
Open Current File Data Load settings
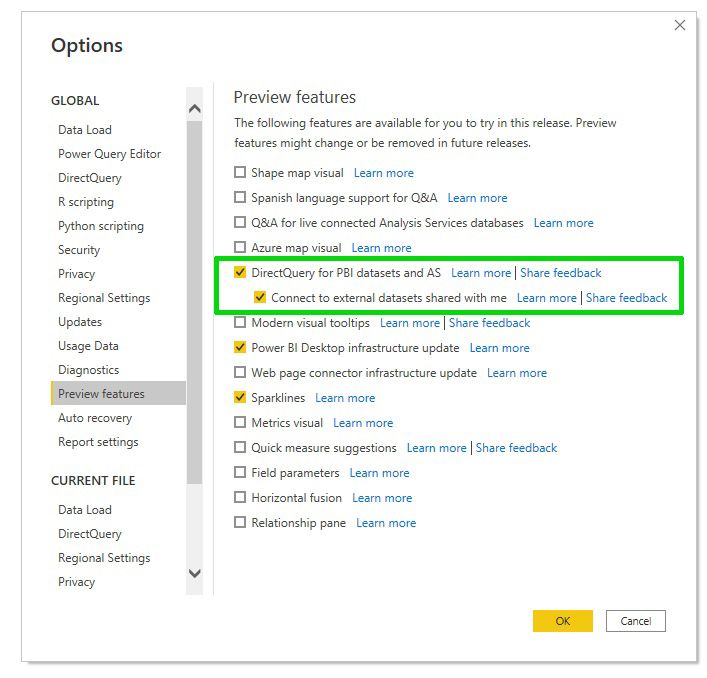[85, 510]
